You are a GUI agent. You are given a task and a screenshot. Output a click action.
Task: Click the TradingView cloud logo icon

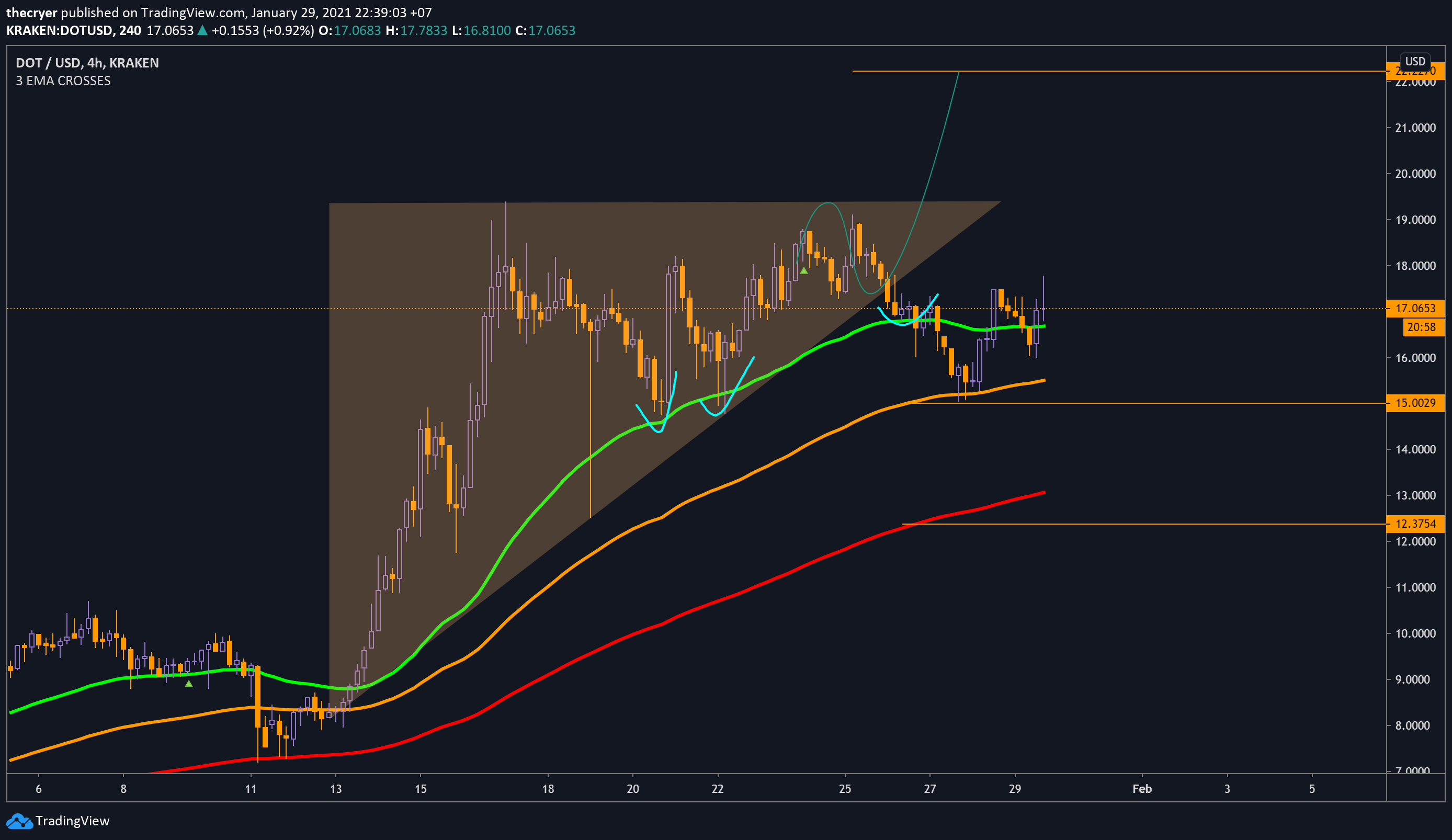point(19,821)
